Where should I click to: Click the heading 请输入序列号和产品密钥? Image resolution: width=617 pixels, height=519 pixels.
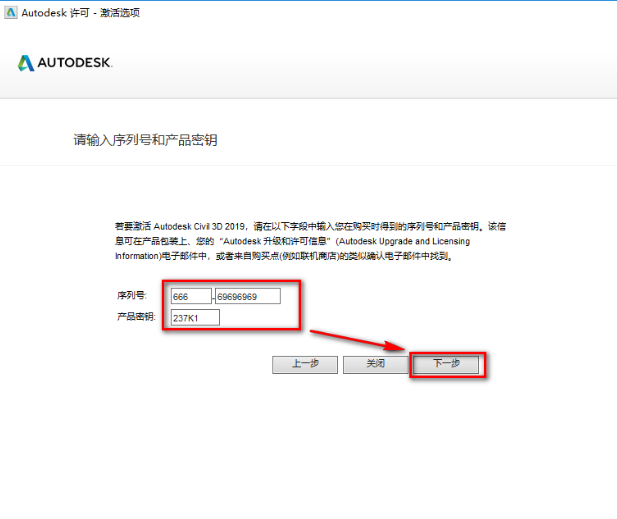[x=145, y=140]
